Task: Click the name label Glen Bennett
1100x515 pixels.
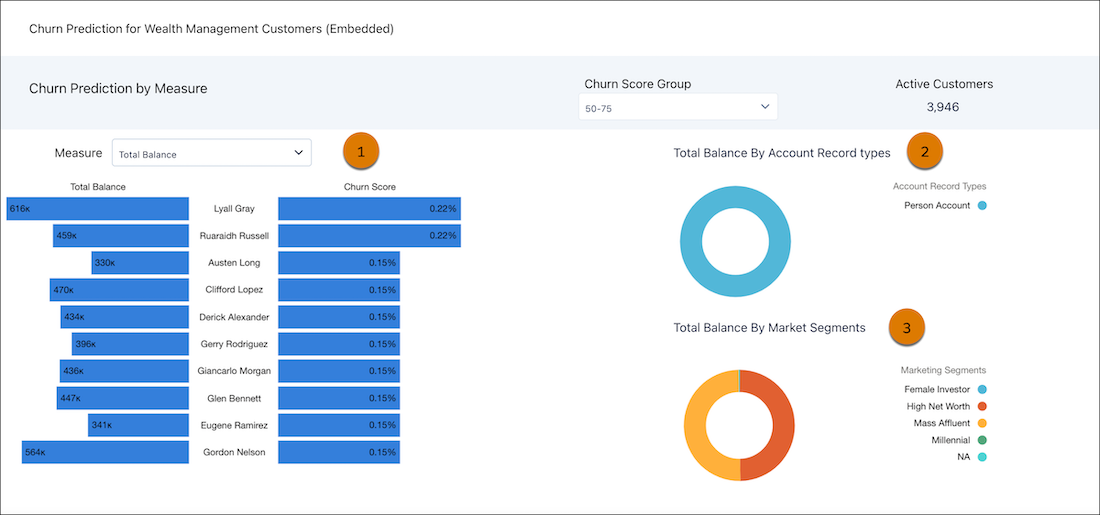Action: click(234, 398)
